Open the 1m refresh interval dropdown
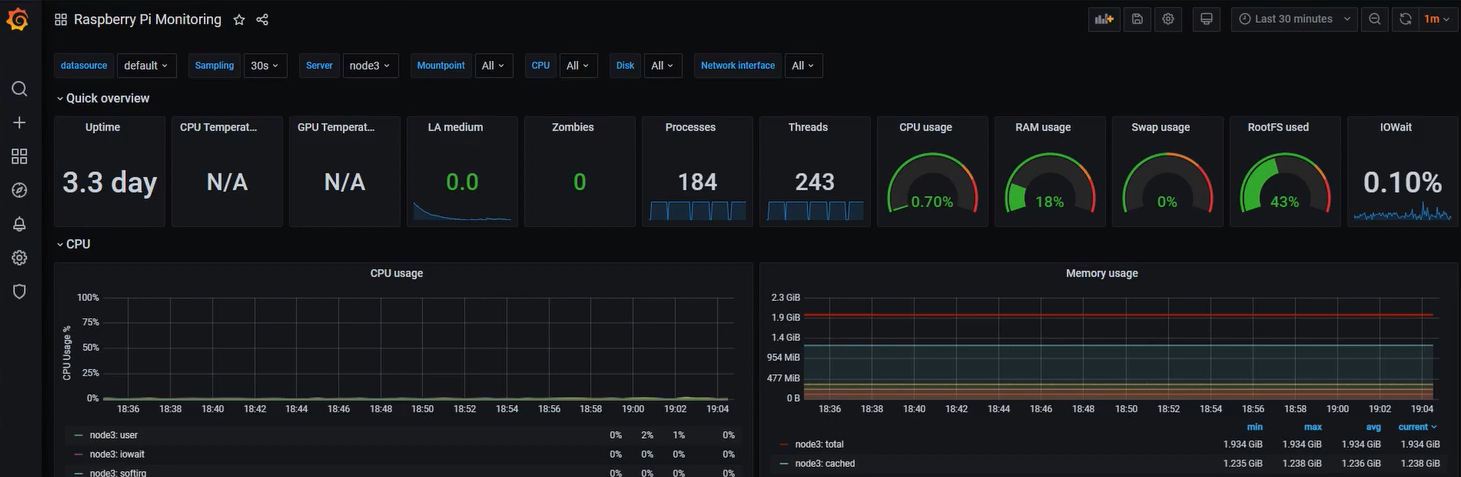Screen dimensions: 1461x477 click(1437, 19)
